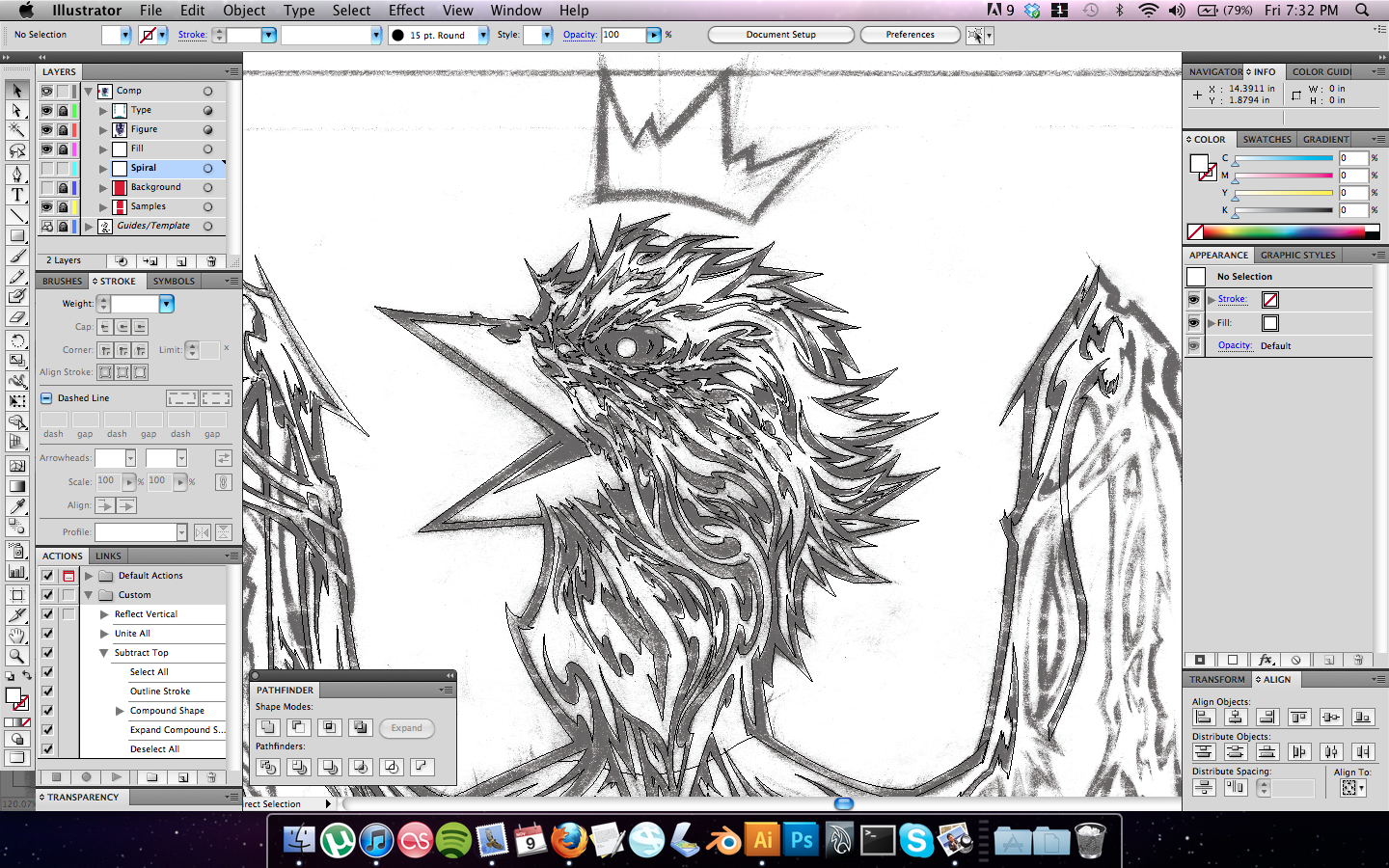The height and width of the screenshot is (868, 1389).
Task: Click Opacity link in Appearance panel
Action: 1235,345
